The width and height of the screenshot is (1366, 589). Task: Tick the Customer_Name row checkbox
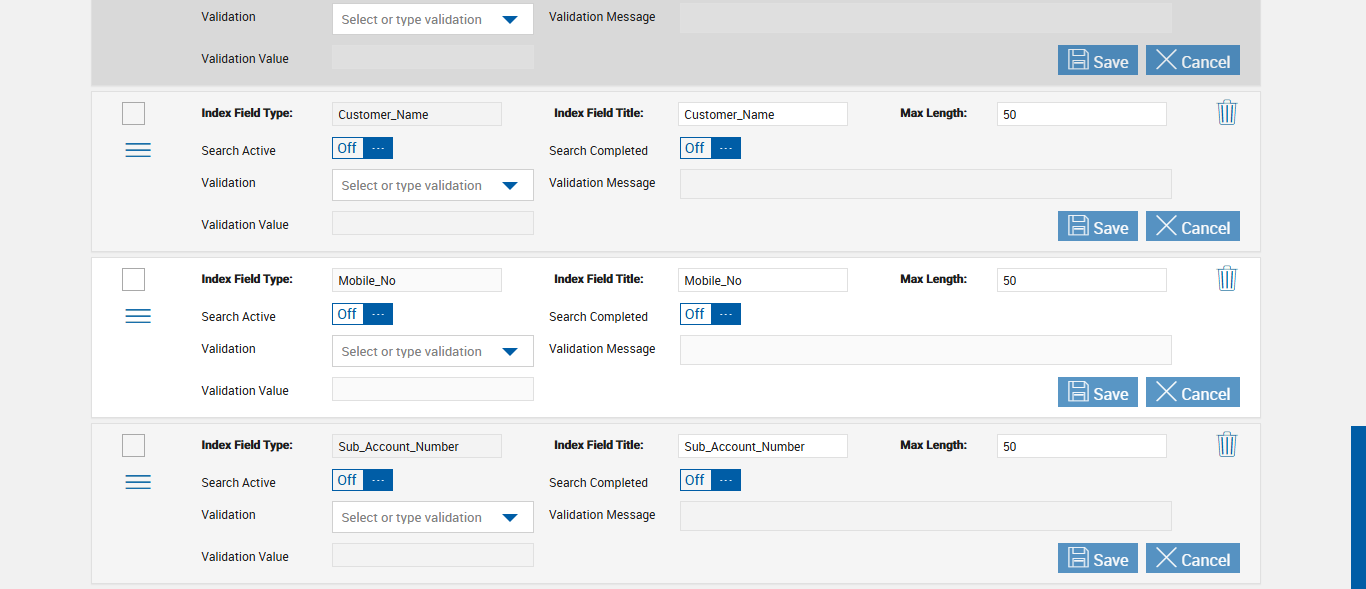(x=133, y=114)
